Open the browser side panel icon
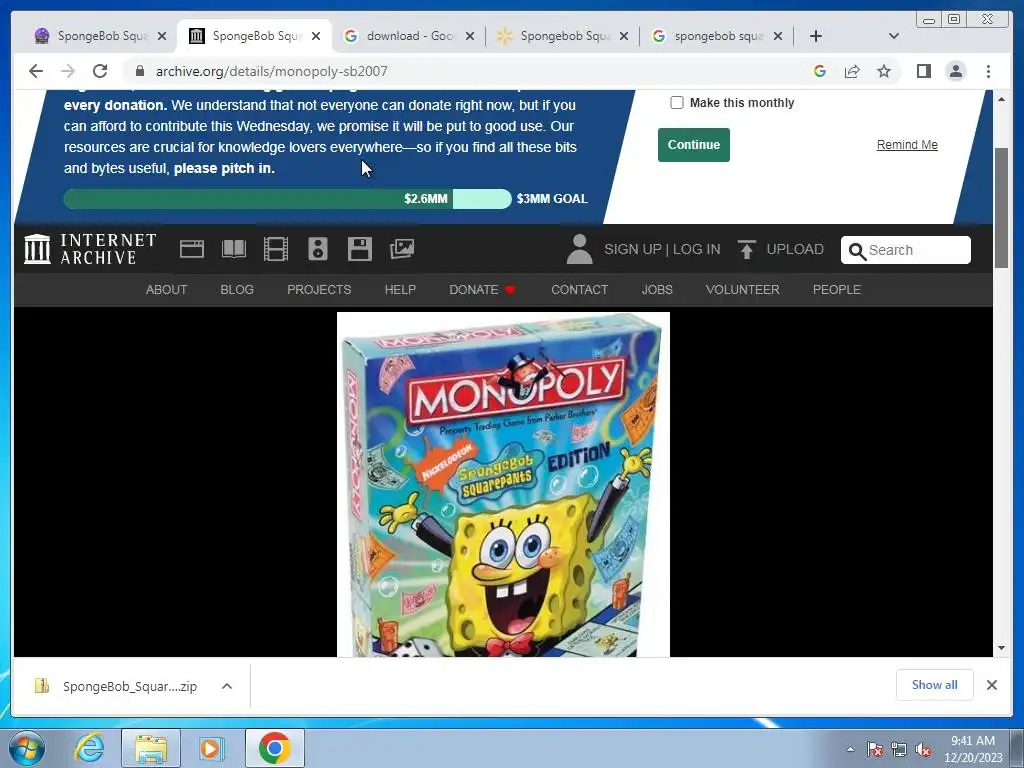 923,71
